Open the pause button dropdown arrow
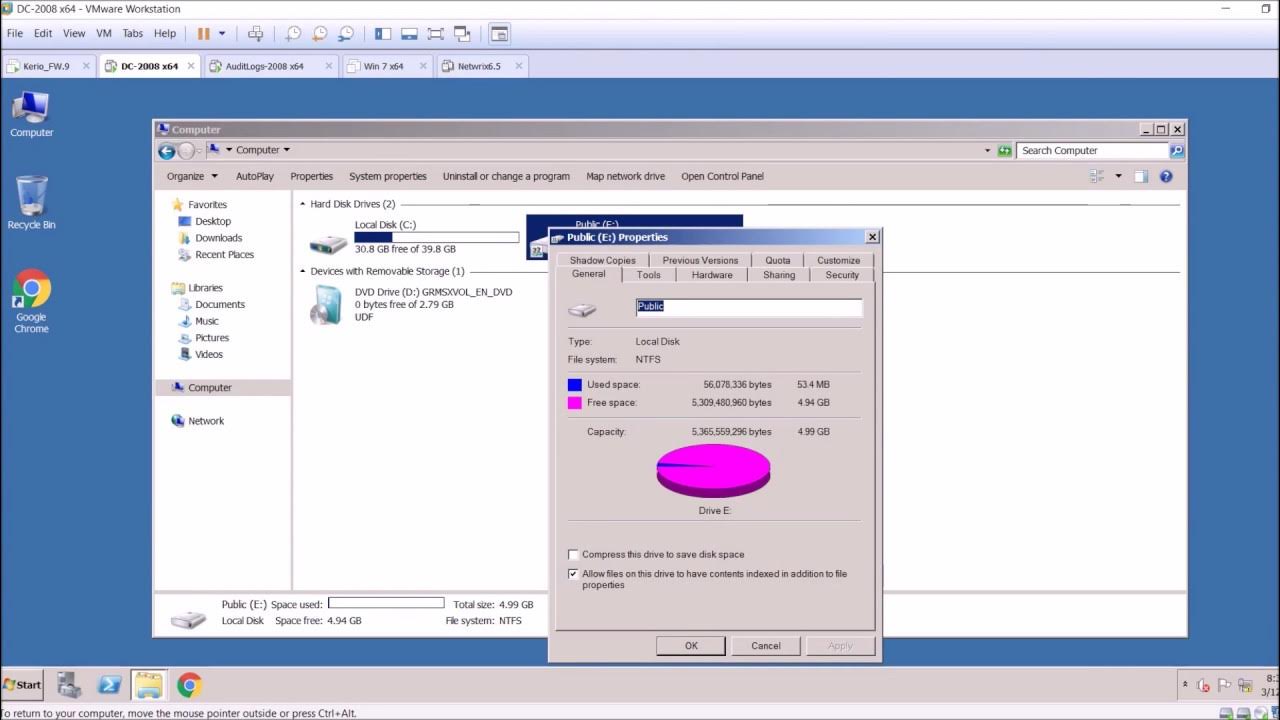 point(222,33)
